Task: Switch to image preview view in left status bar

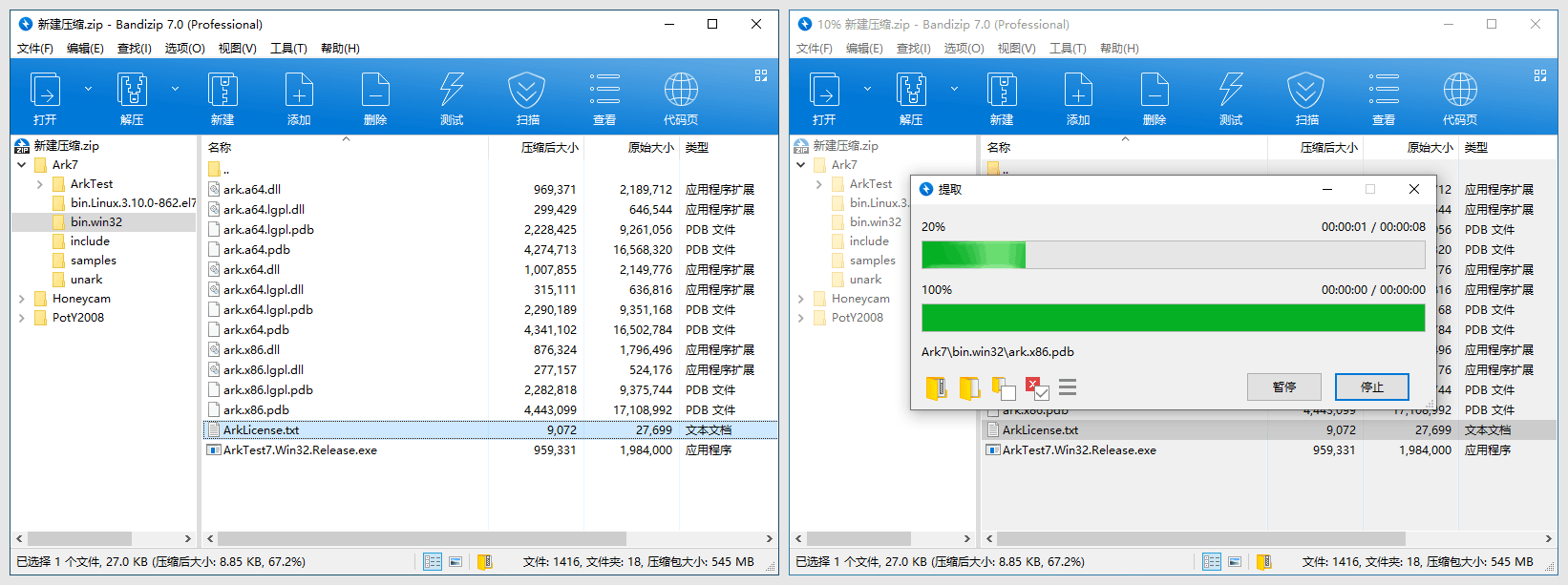Action: click(456, 562)
